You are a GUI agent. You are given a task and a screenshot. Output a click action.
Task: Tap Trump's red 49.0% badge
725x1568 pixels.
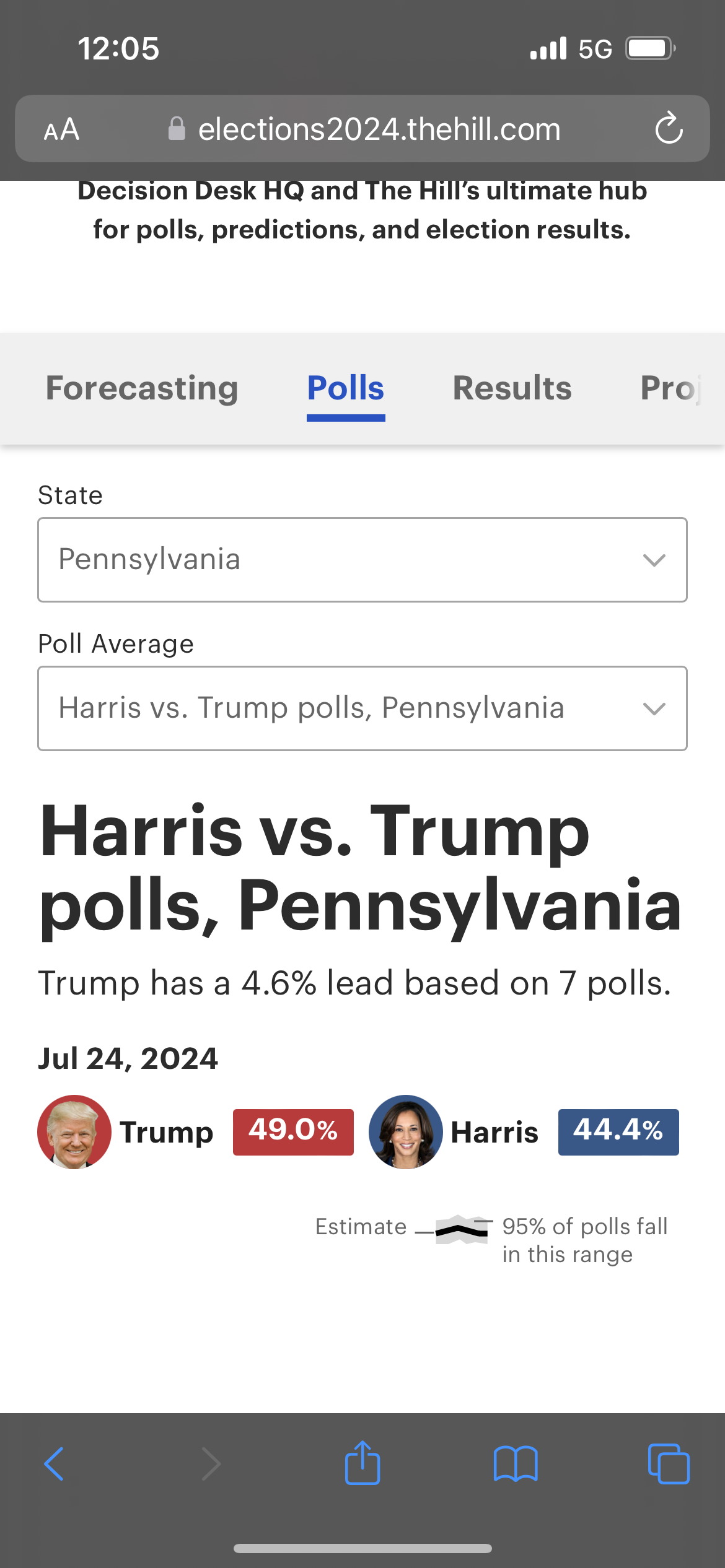[x=293, y=1132]
